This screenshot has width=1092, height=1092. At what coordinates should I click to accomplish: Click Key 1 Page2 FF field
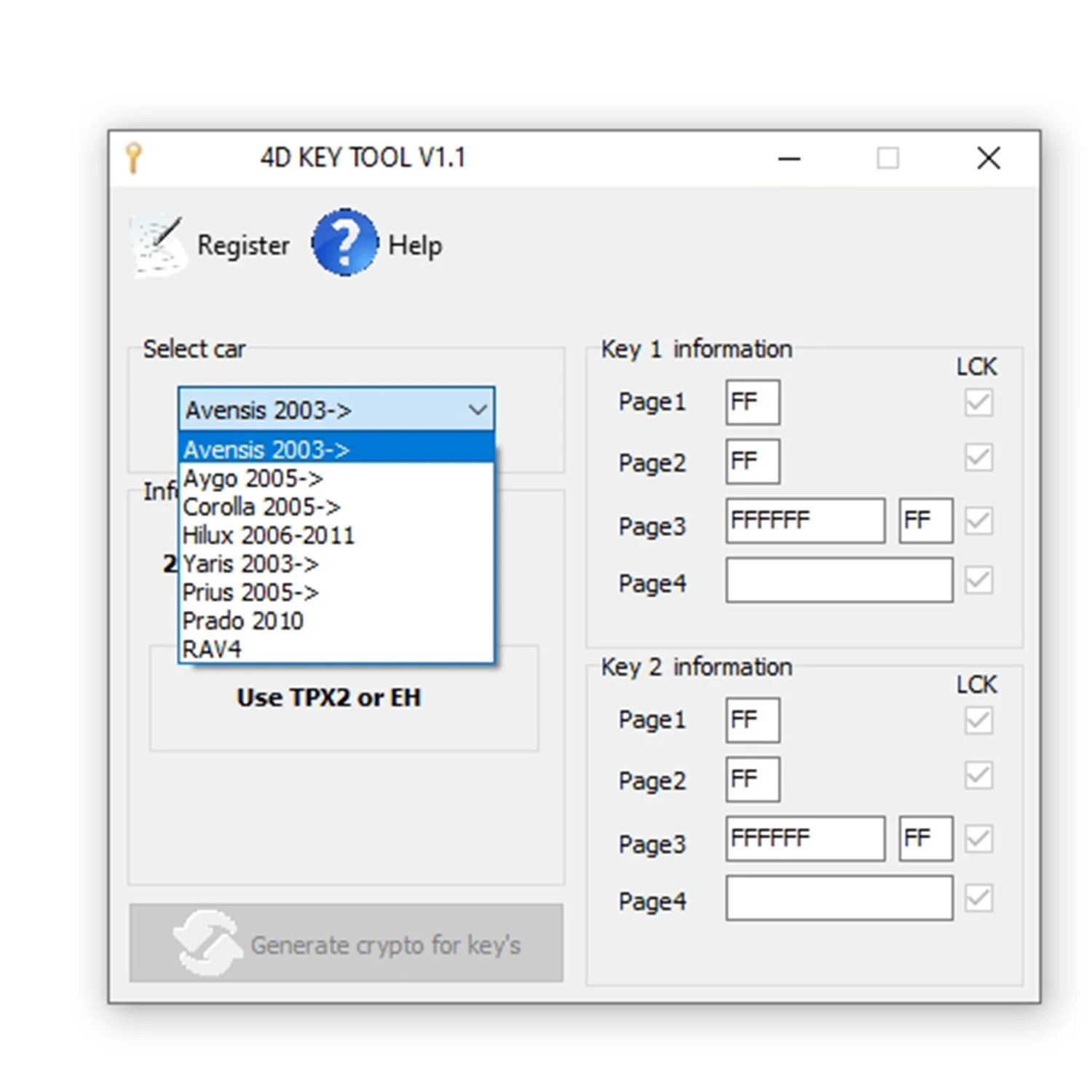pos(753,462)
